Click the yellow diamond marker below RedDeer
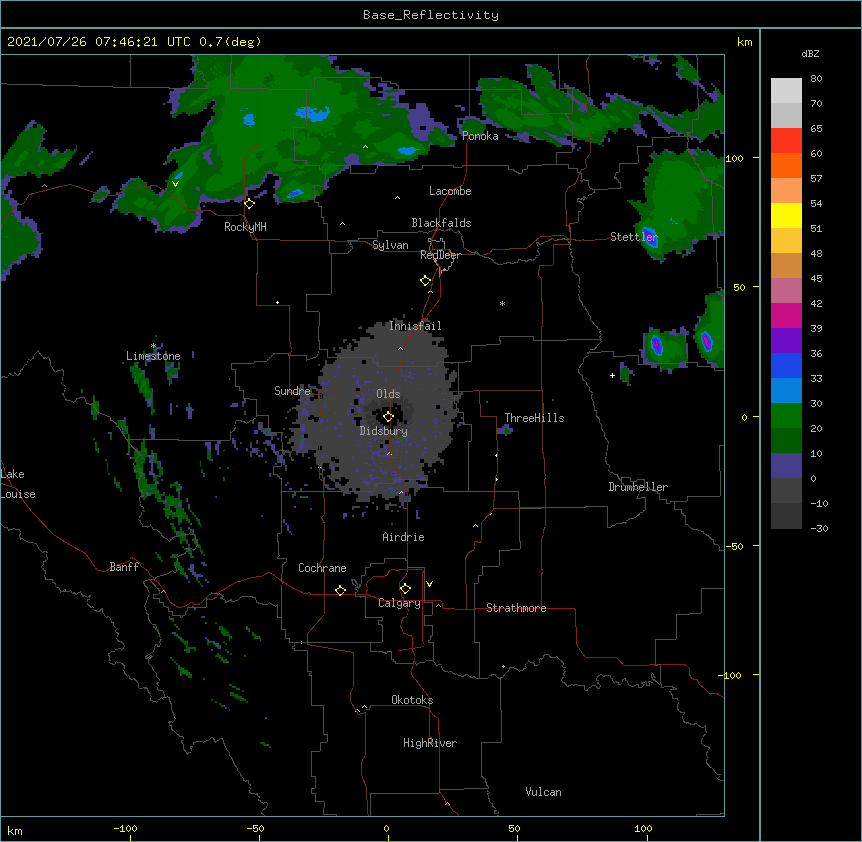The image size is (862, 842). click(x=426, y=281)
